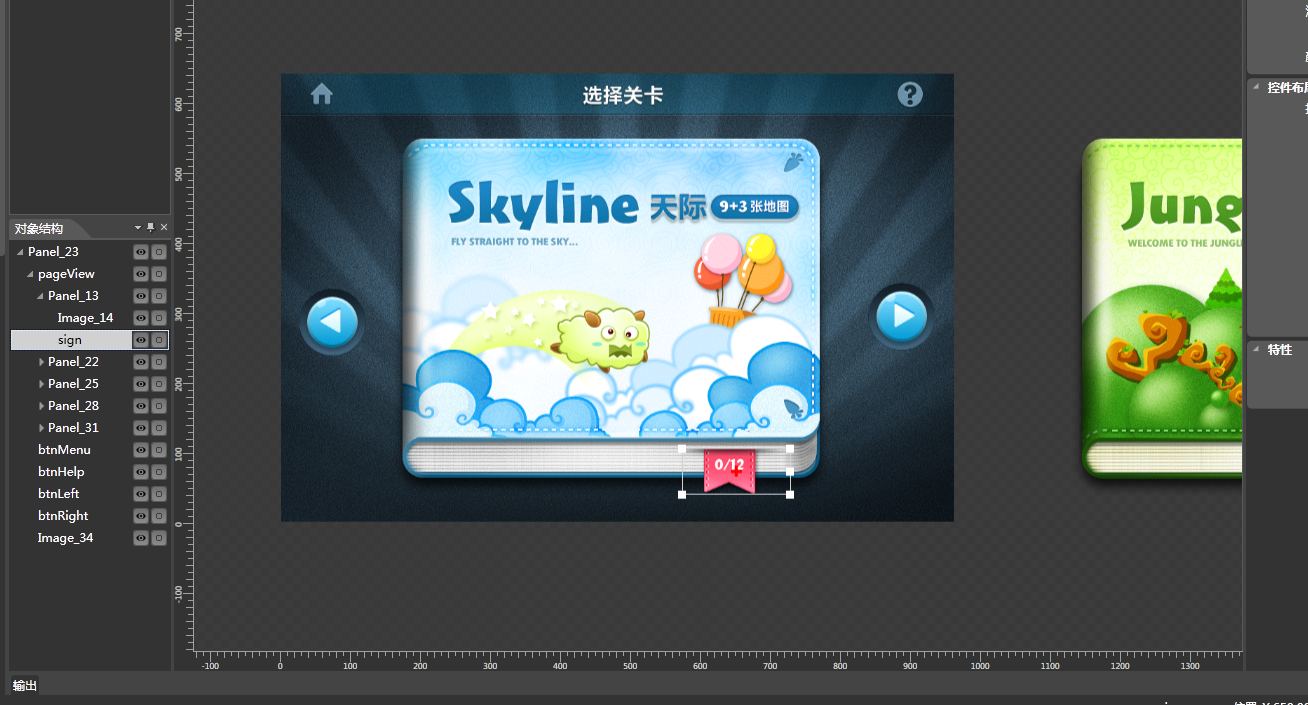Click the 选择关卡 title text in canvas
The width and height of the screenshot is (1308, 705).
point(623,95)
